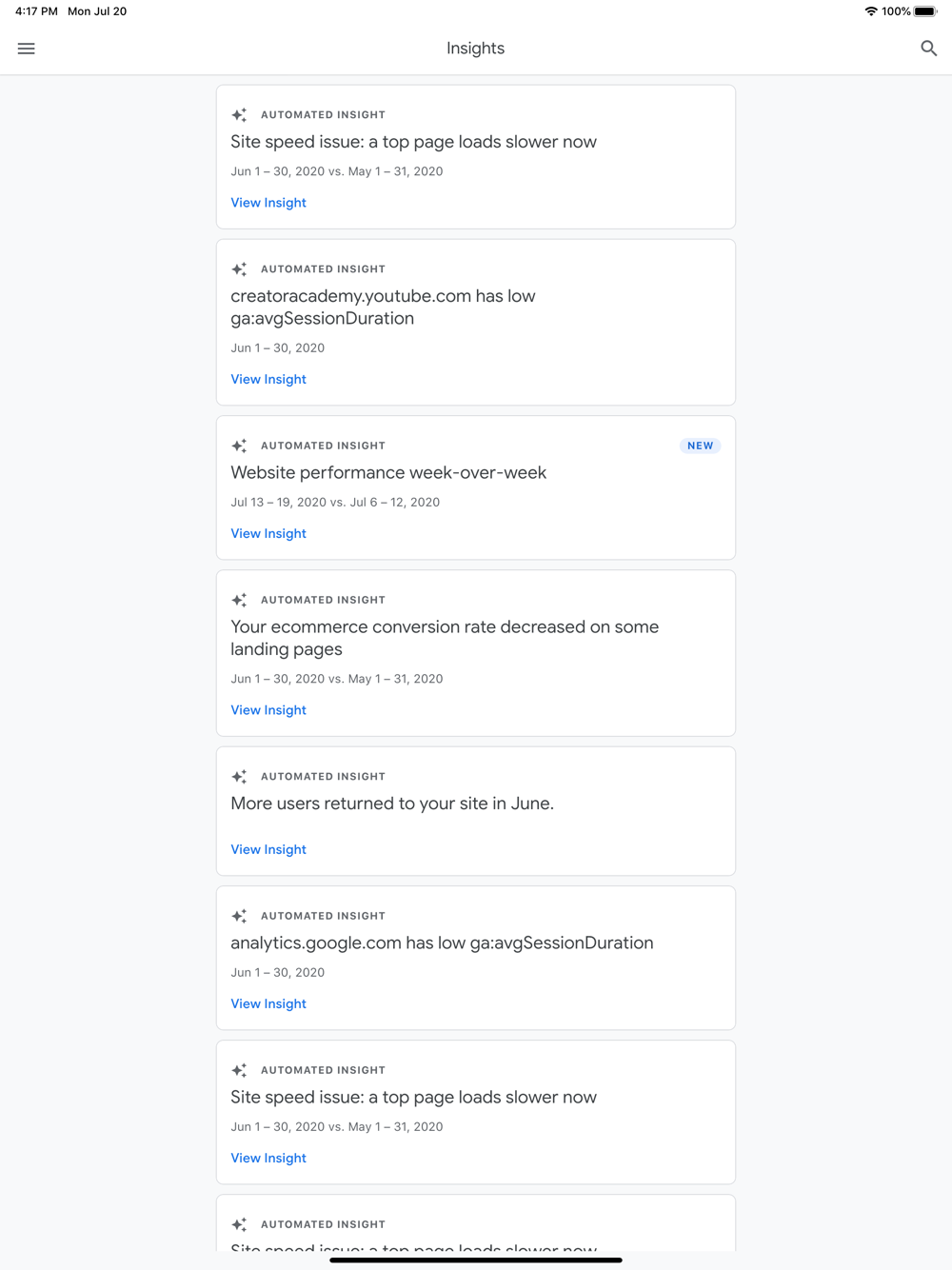Tap the Insights page title
Viewport: 952px width, 1270px height.
click(x=475, y=49)
